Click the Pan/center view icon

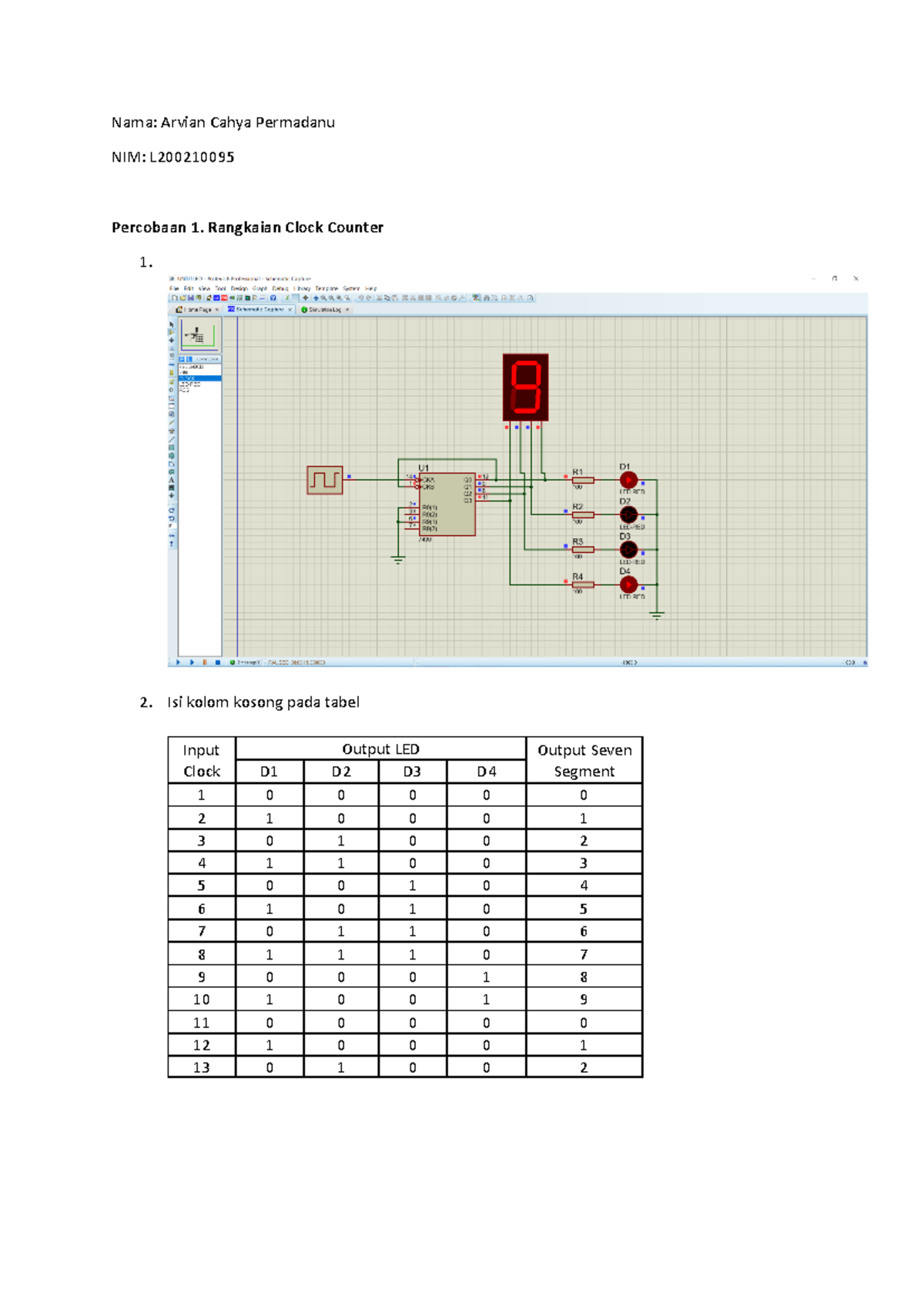316,298
